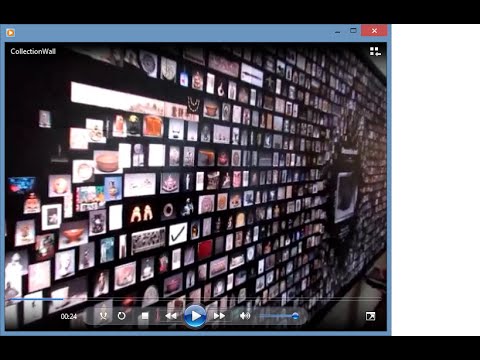
Task: Click the volume slider track
Action: pos(277,316)
